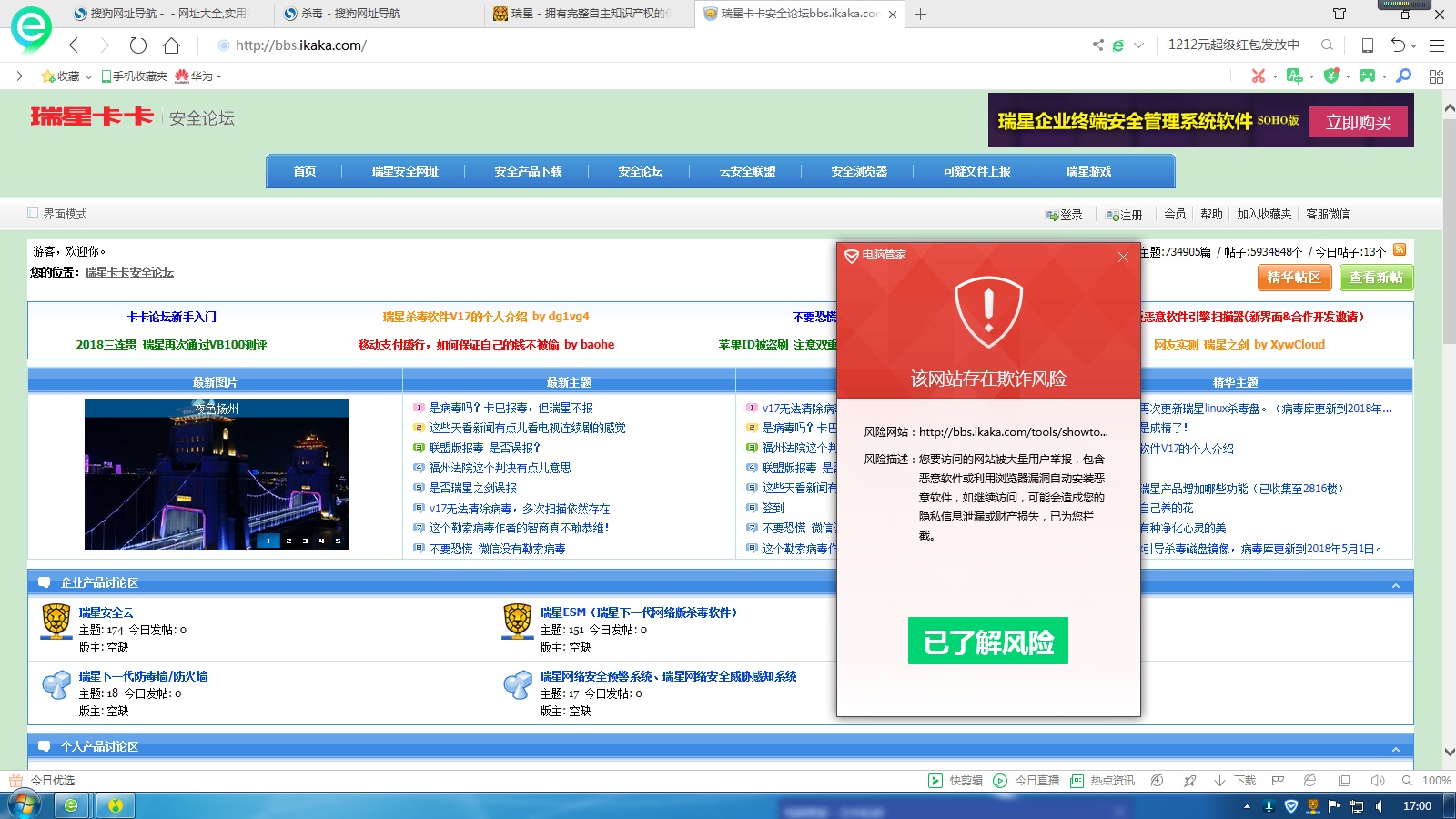Click 立即购买 button in banner ad
The height and width of the screenshot is (819, 1456).
point(1359,122)
